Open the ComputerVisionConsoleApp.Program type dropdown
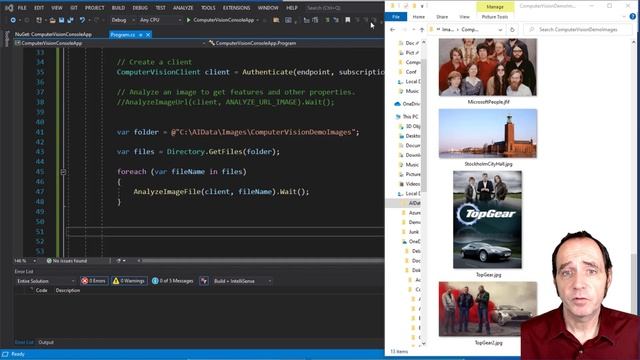 tap(296, 43)
